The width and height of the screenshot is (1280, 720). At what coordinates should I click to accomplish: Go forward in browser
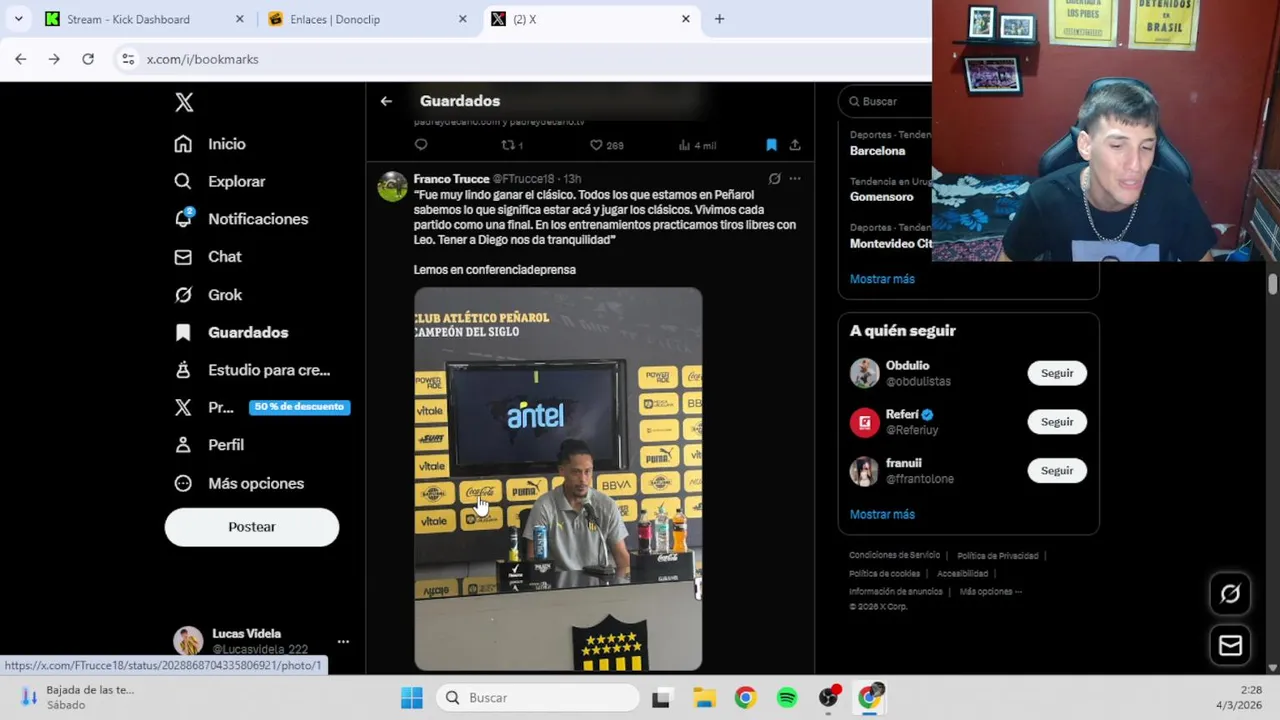click(x=54, y=59)
